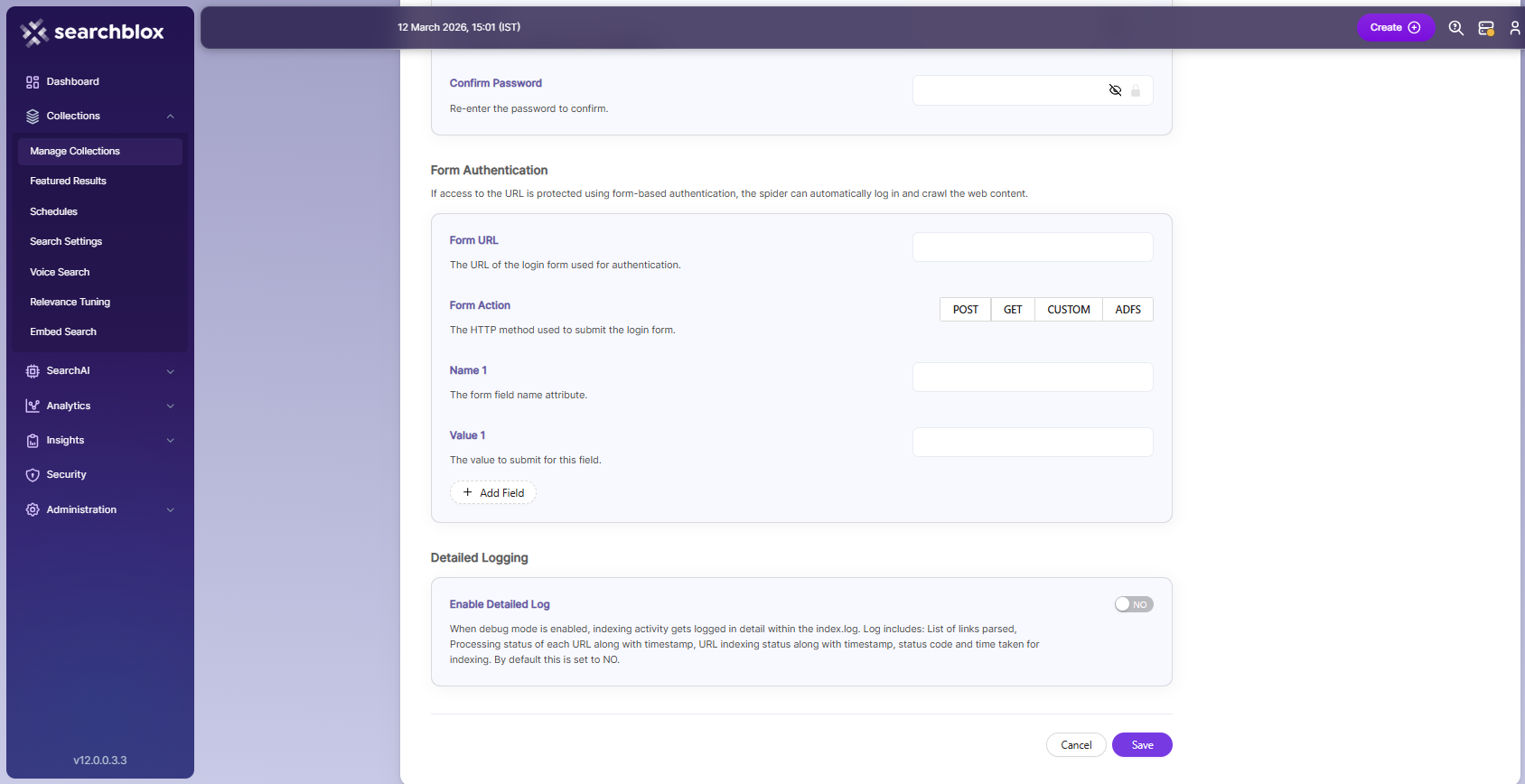This screenshot has height=784, width=1525.
Task: Click the Analytics chart icon
Action: click(33, 406)
